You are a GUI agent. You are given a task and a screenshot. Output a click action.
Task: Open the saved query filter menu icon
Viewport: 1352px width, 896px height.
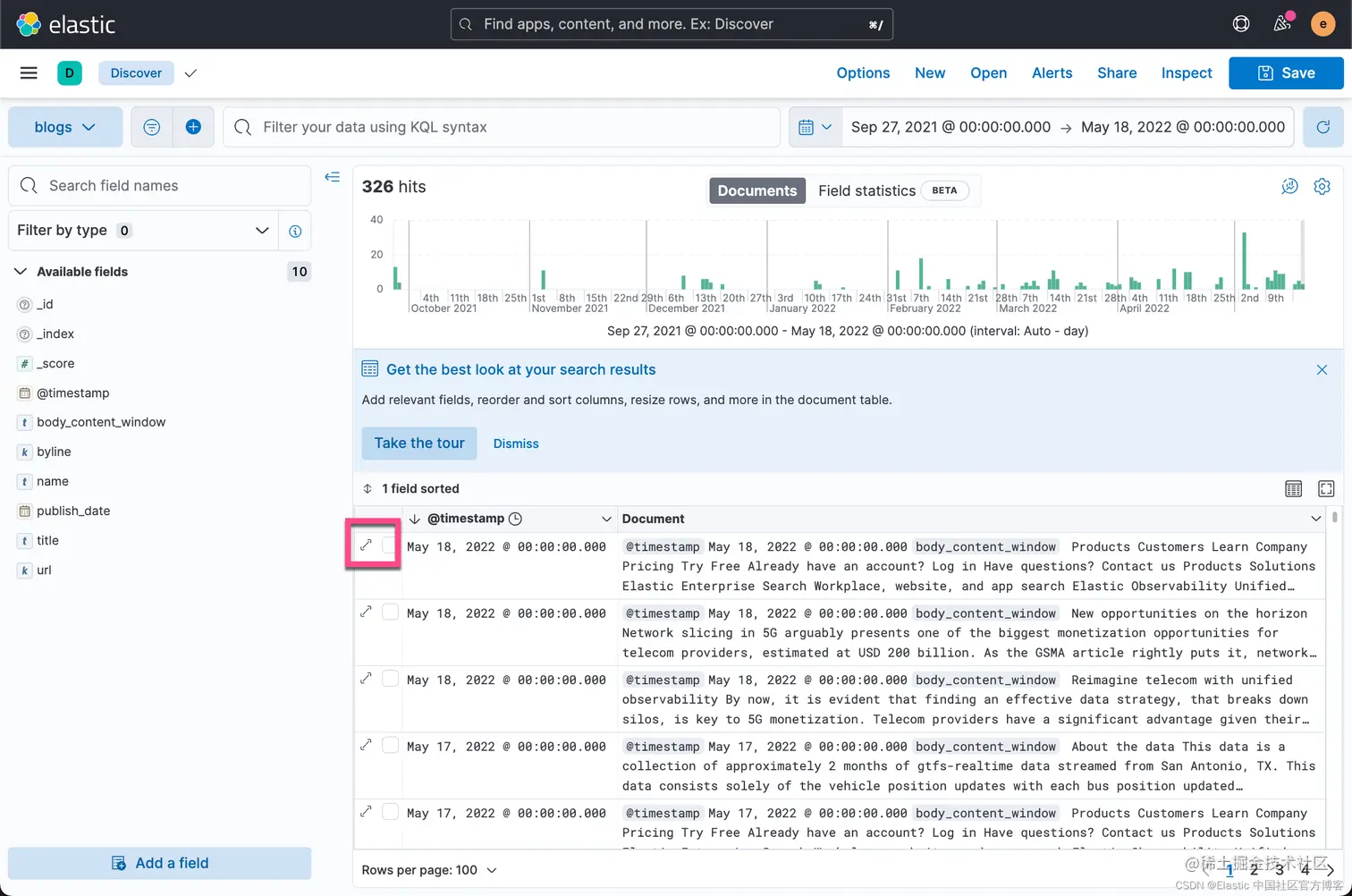[152, 127]
